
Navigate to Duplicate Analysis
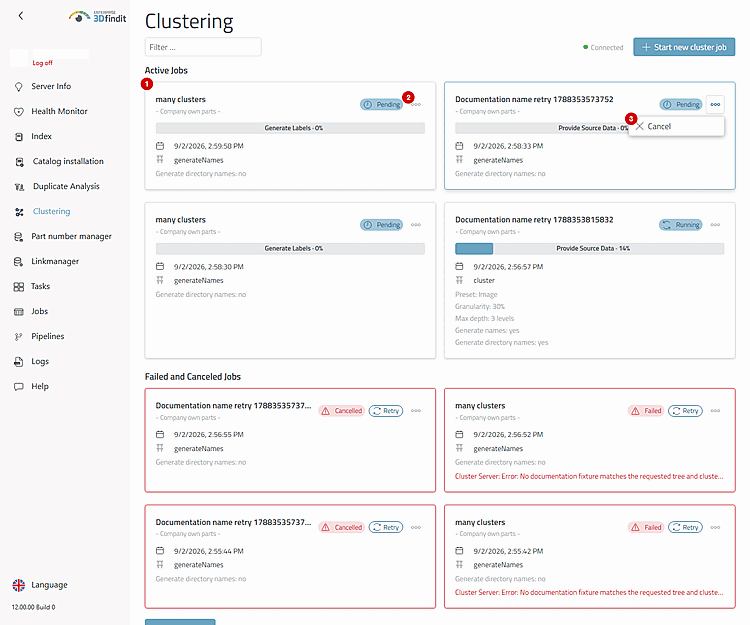pos(66,186)
